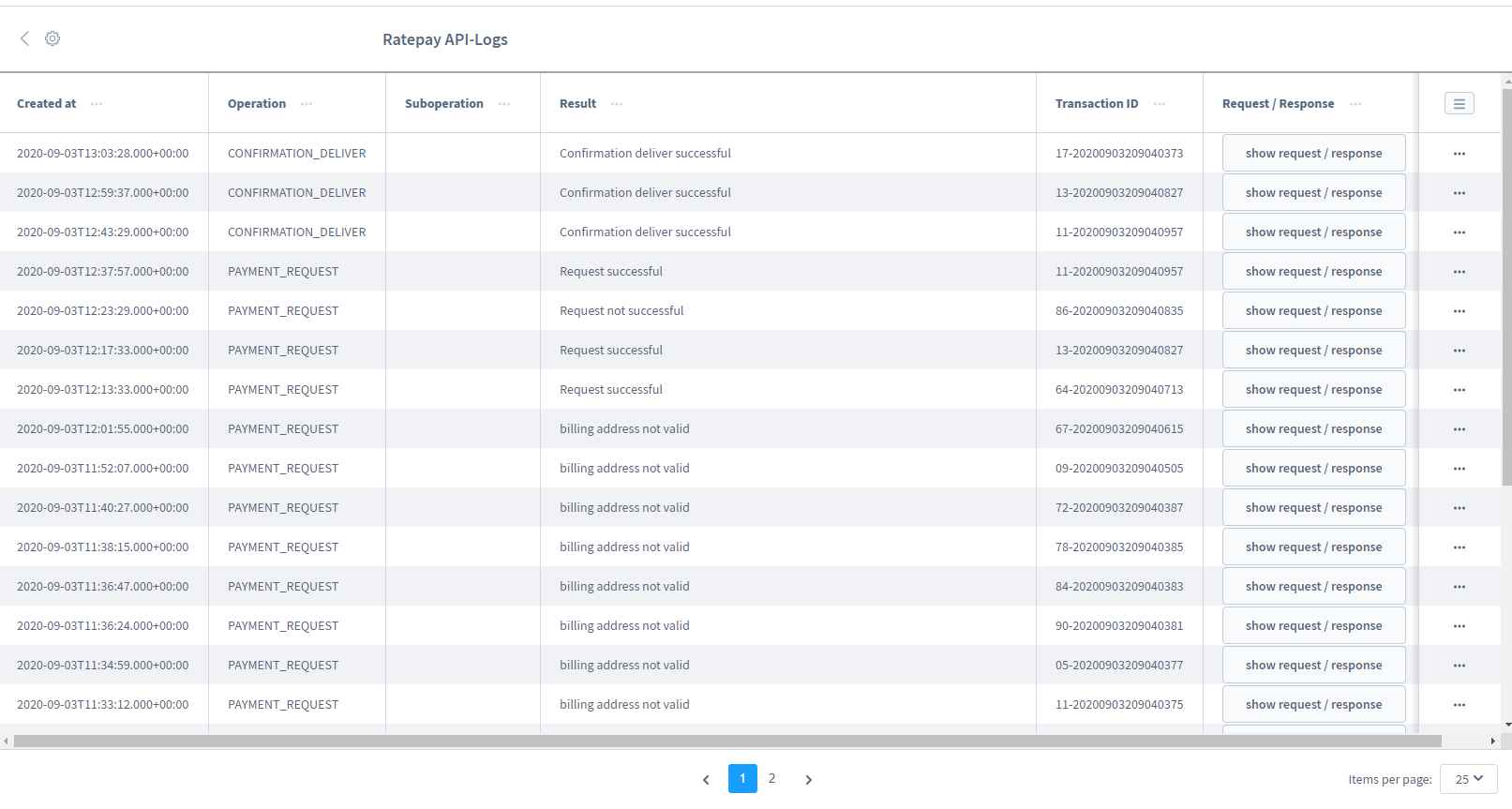1512x809 pixels.
Task: Open row actions for 12:43:29 log entry
Action: coord(1460,232)
